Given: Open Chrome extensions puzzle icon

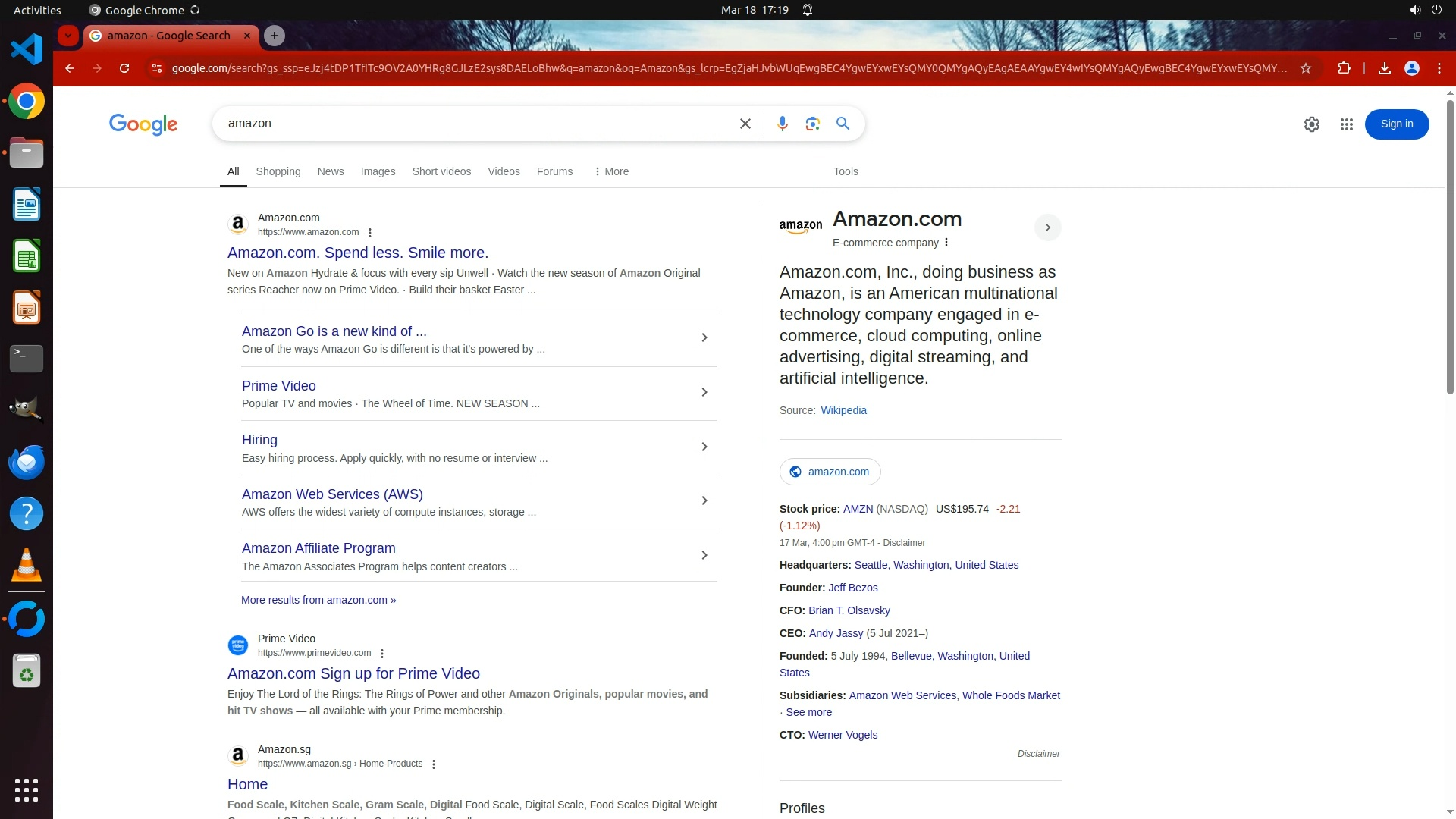Looking at the screenshot, I should pyautogui.click(x=1344, y=68).
